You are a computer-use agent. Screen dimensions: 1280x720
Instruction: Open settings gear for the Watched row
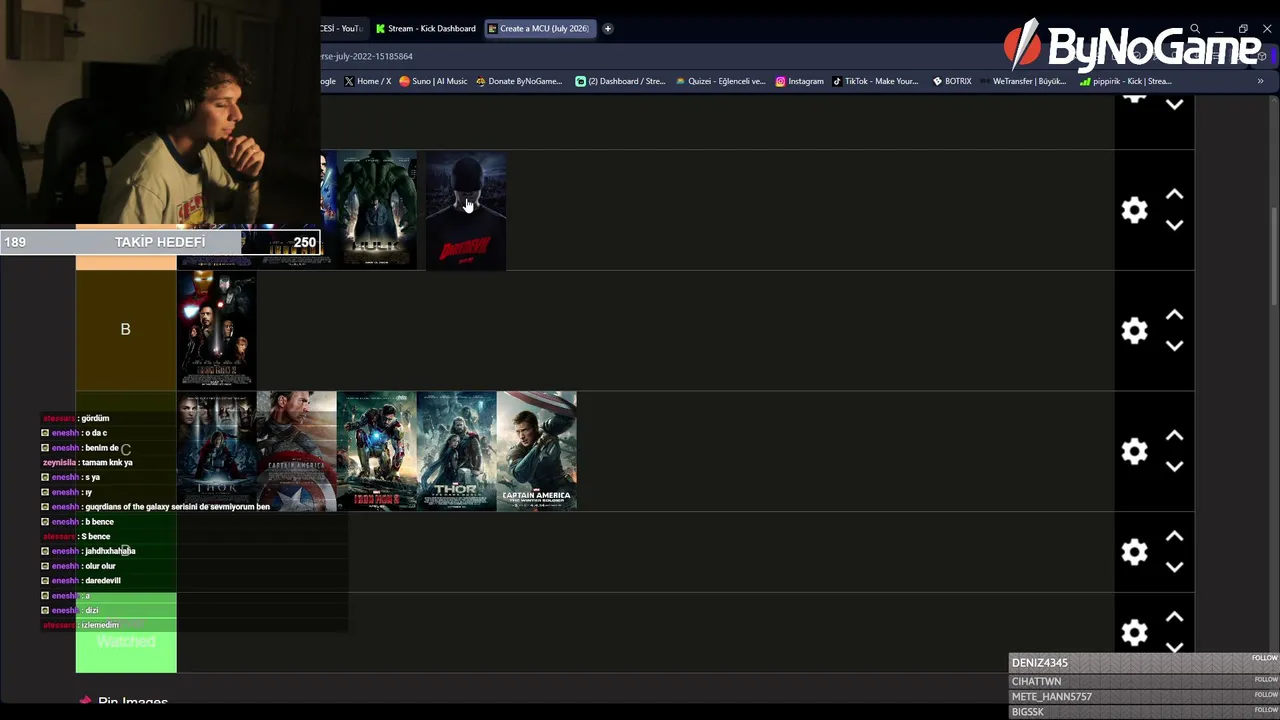pos(1134,632)
